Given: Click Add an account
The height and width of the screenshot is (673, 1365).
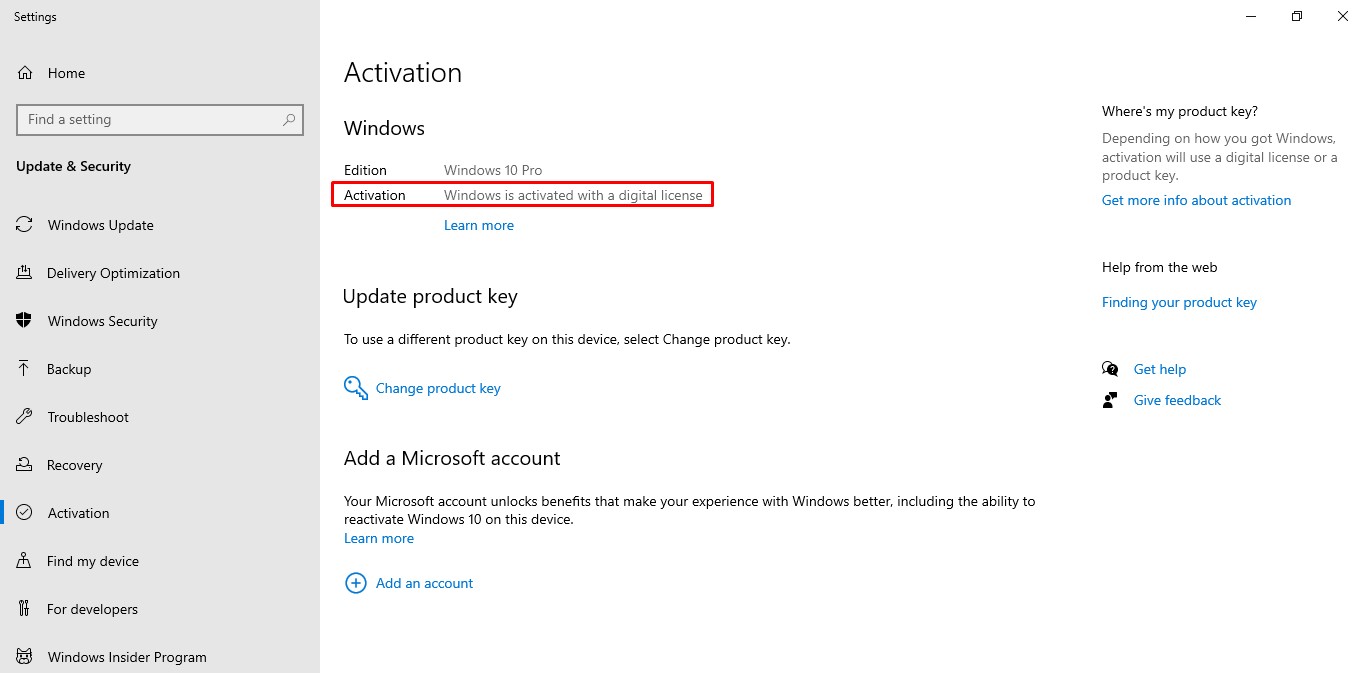Looking at the screenshot, I should click(424, 583).
